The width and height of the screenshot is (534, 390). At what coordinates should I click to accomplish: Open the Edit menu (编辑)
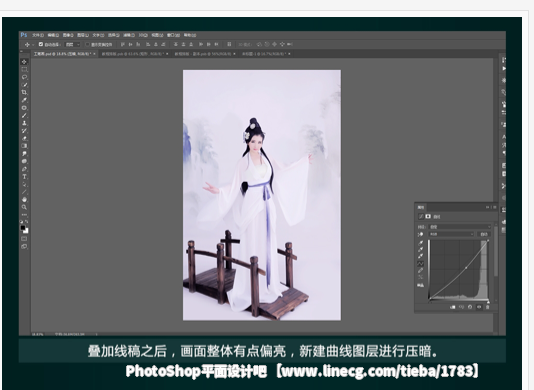click(53, 35)
